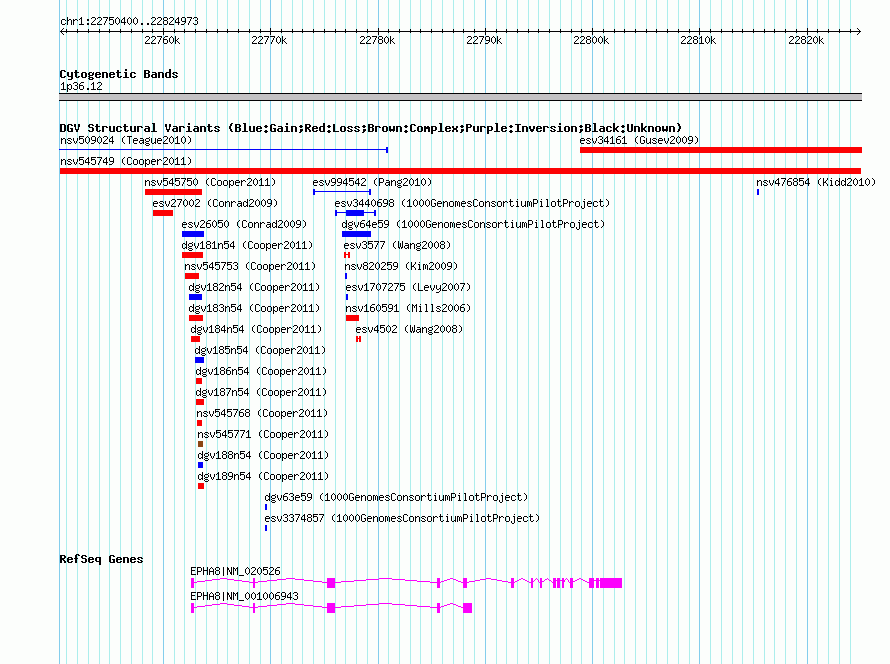Click the 22800k ruler tick label
This screenshot has width=890, height=664.
pos(591,40)
